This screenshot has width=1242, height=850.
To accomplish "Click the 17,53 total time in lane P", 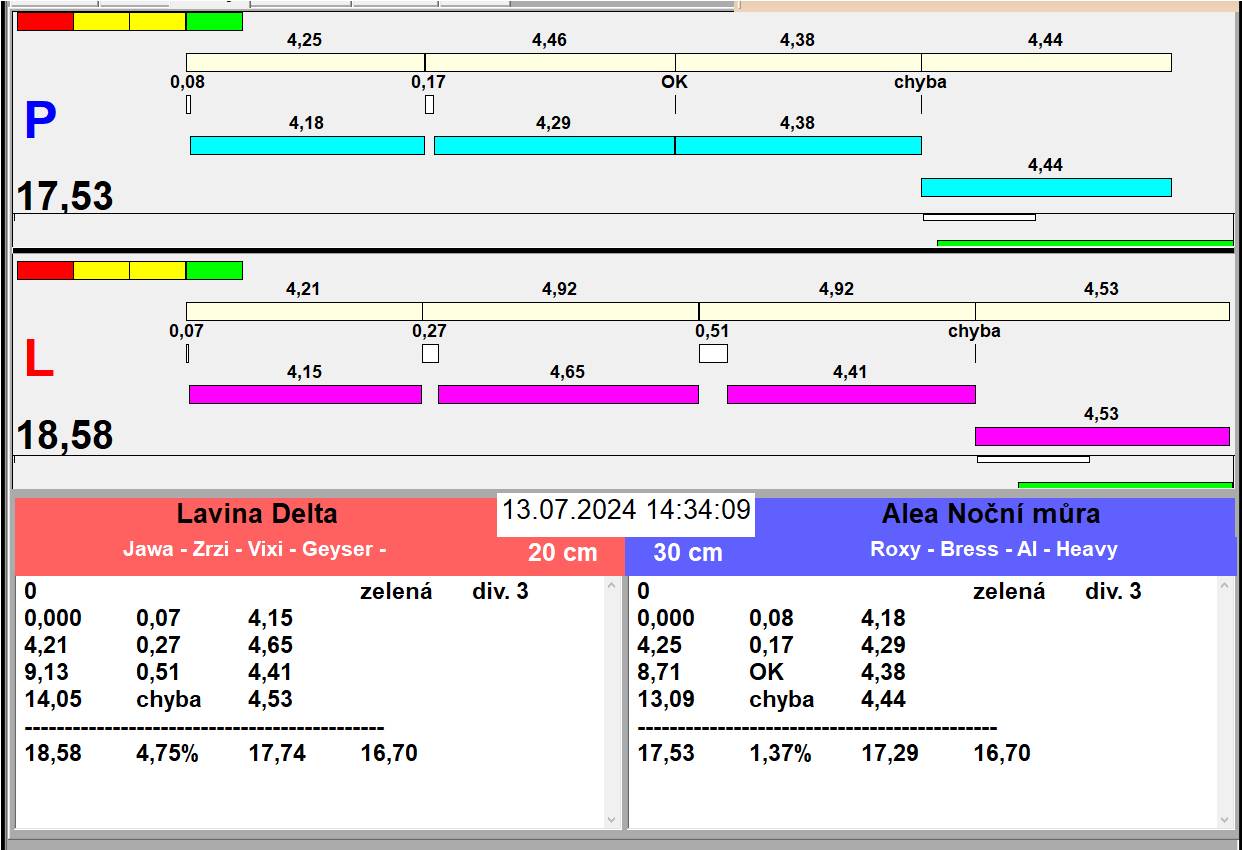I will pos(65,196).
